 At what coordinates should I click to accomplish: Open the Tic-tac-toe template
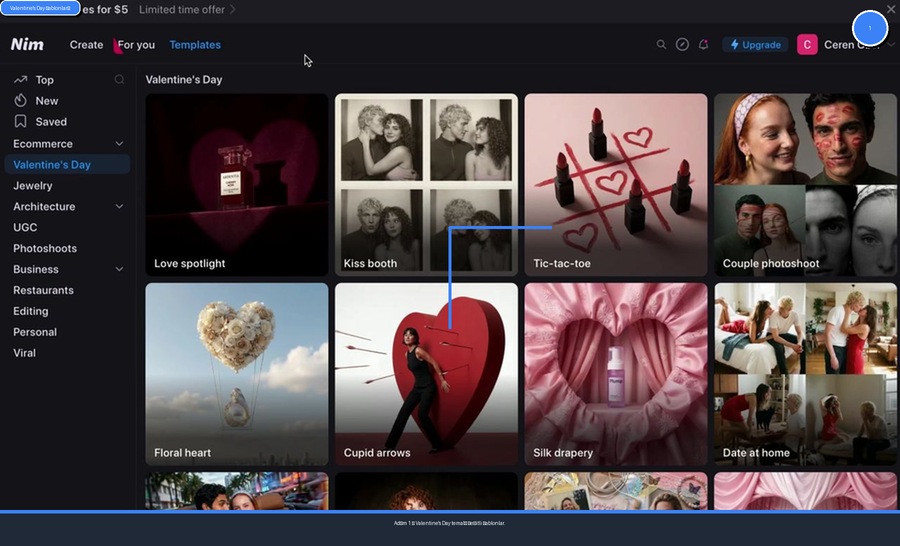point(616,185)
